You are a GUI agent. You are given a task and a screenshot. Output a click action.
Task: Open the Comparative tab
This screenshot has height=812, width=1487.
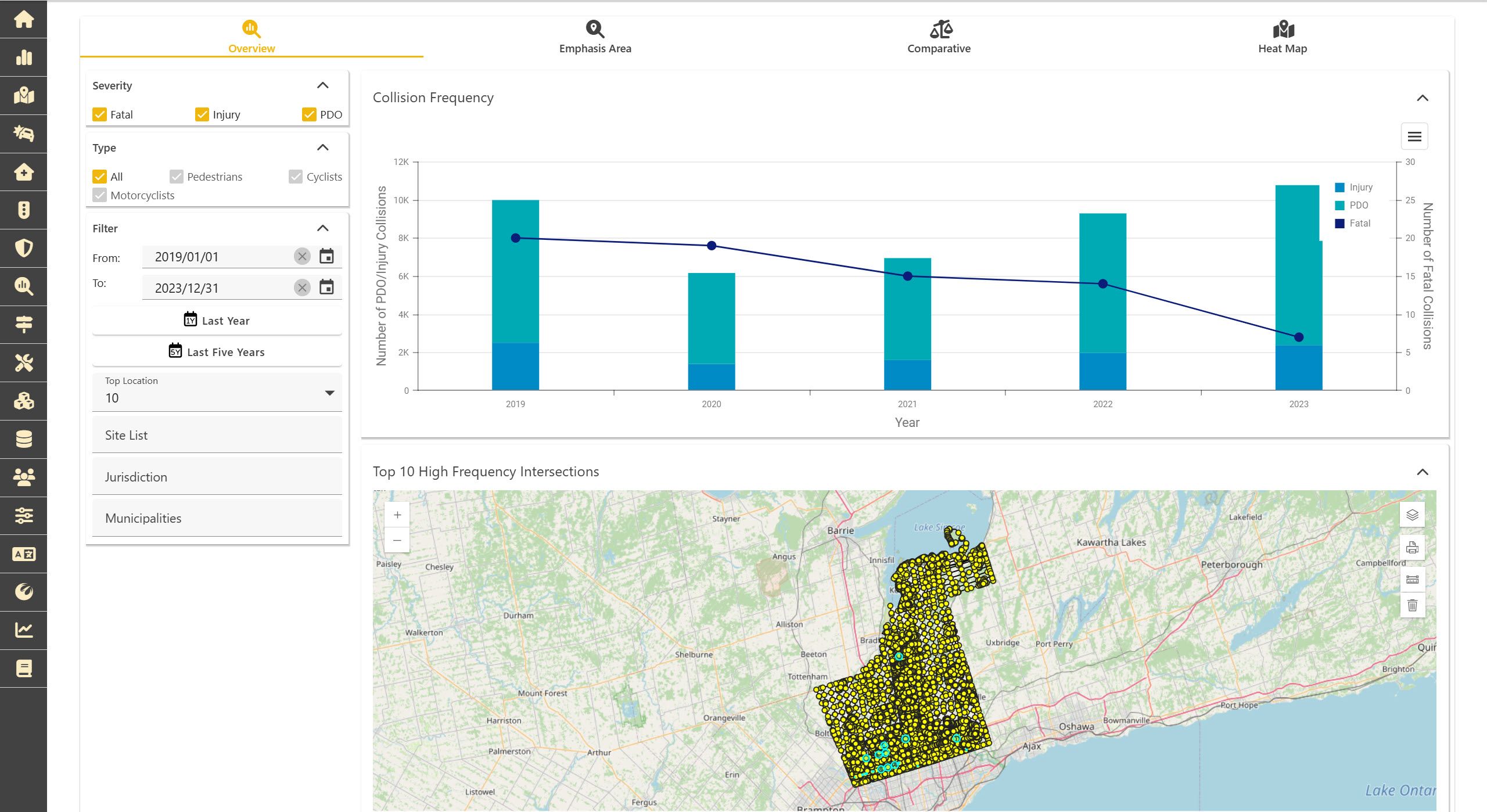click(939, 37)
